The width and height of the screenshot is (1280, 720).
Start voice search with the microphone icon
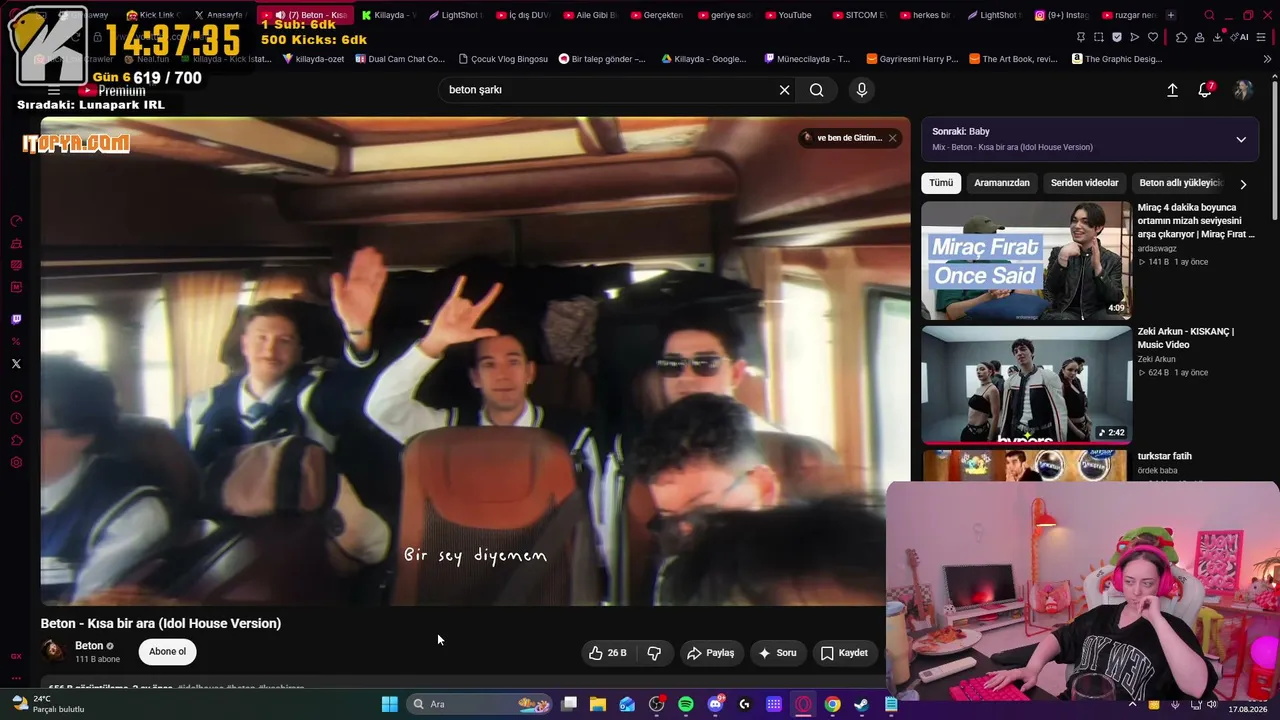coord(862,90)
